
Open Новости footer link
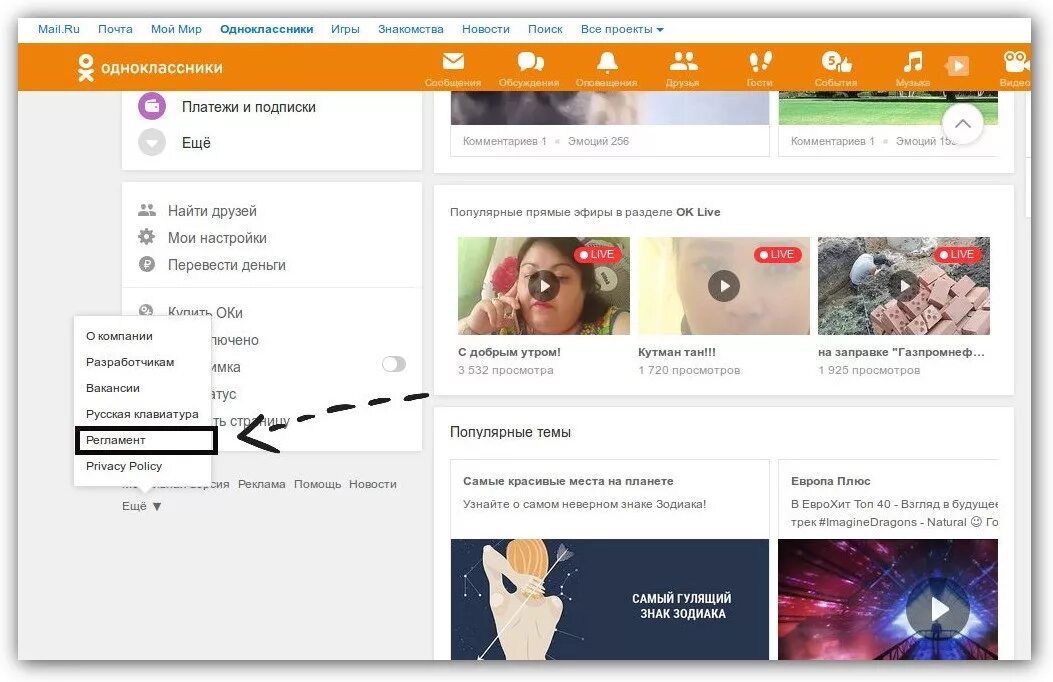click(x=373, y=484)
